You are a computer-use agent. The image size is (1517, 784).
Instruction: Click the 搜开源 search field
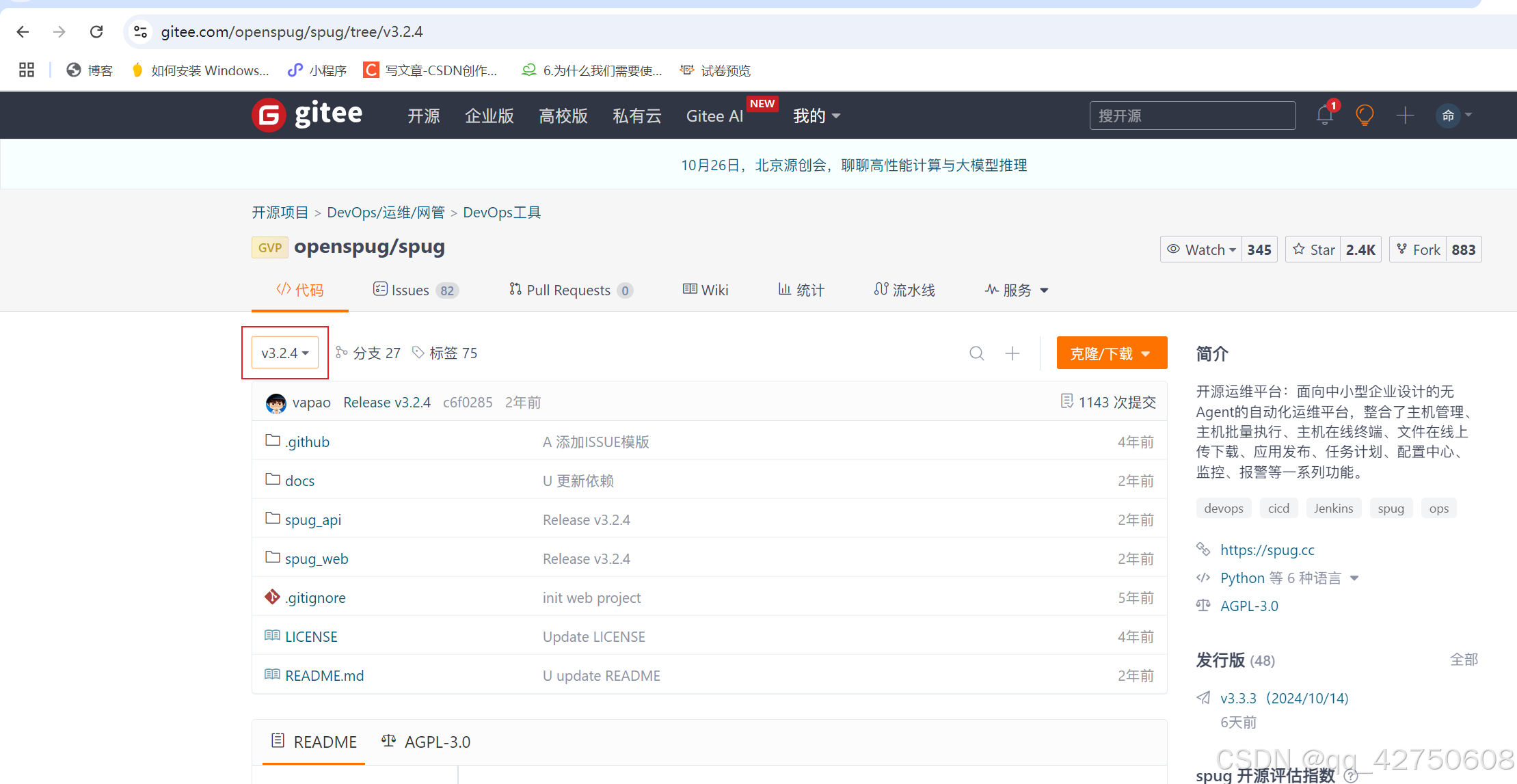[x=1192, y=116]
